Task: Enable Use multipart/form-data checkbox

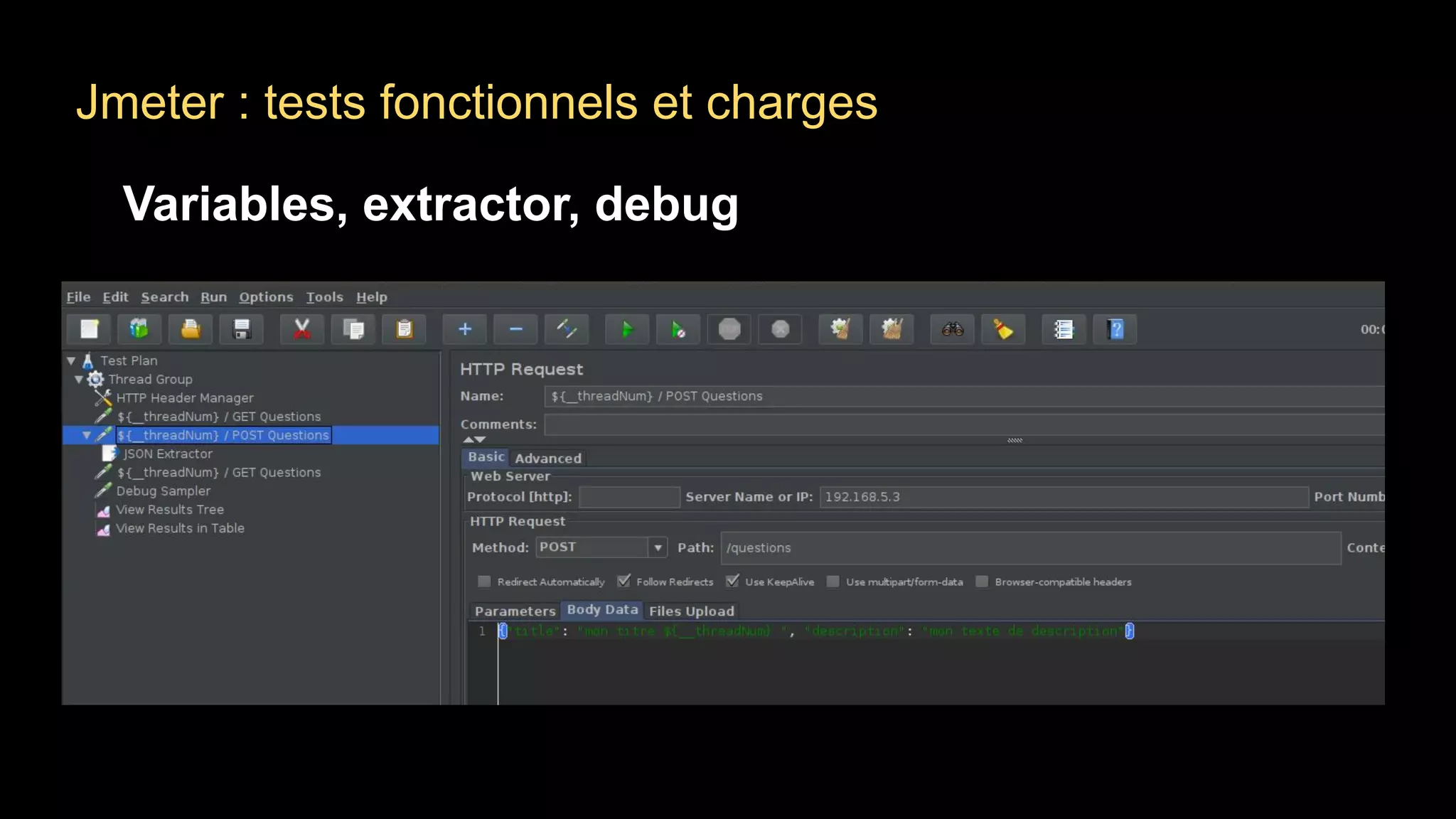Action: 833,582
